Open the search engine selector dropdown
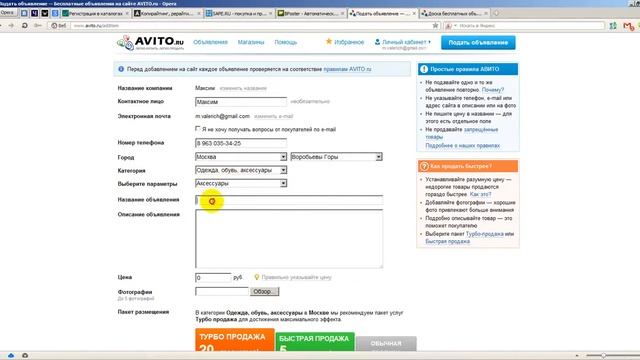Viewport: 640px width, 360px height. [450, 25]
